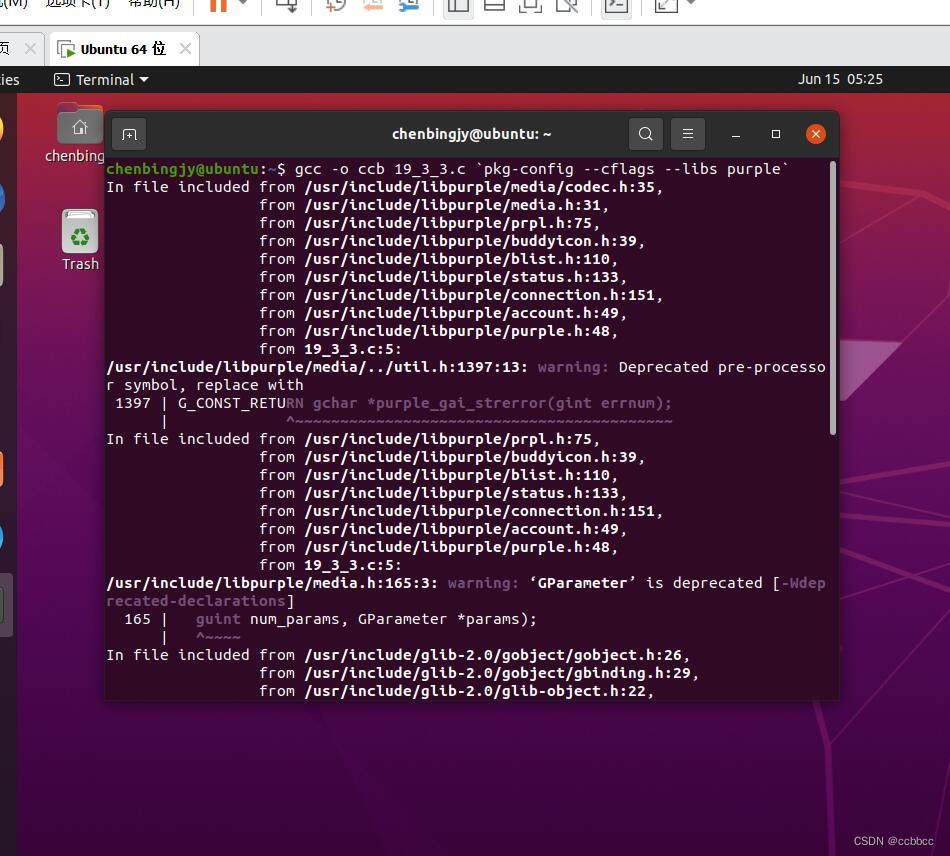The width and height of the screenshot is (950, 856).
Task: Select the Ubuntu 64 位 tab
Action: pyautogui.click(x=123, y=49)
